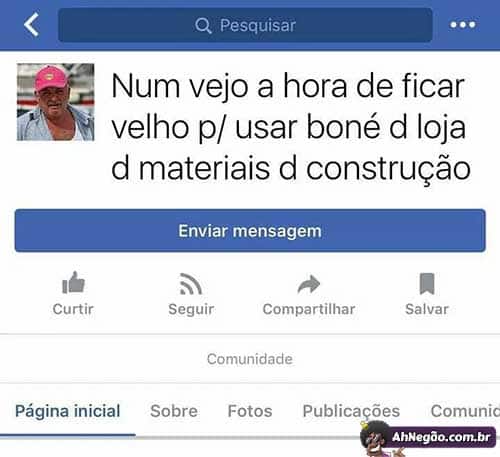Select the Página inicial tab
Screen dimensions: 500x457
tap(68, 411)
